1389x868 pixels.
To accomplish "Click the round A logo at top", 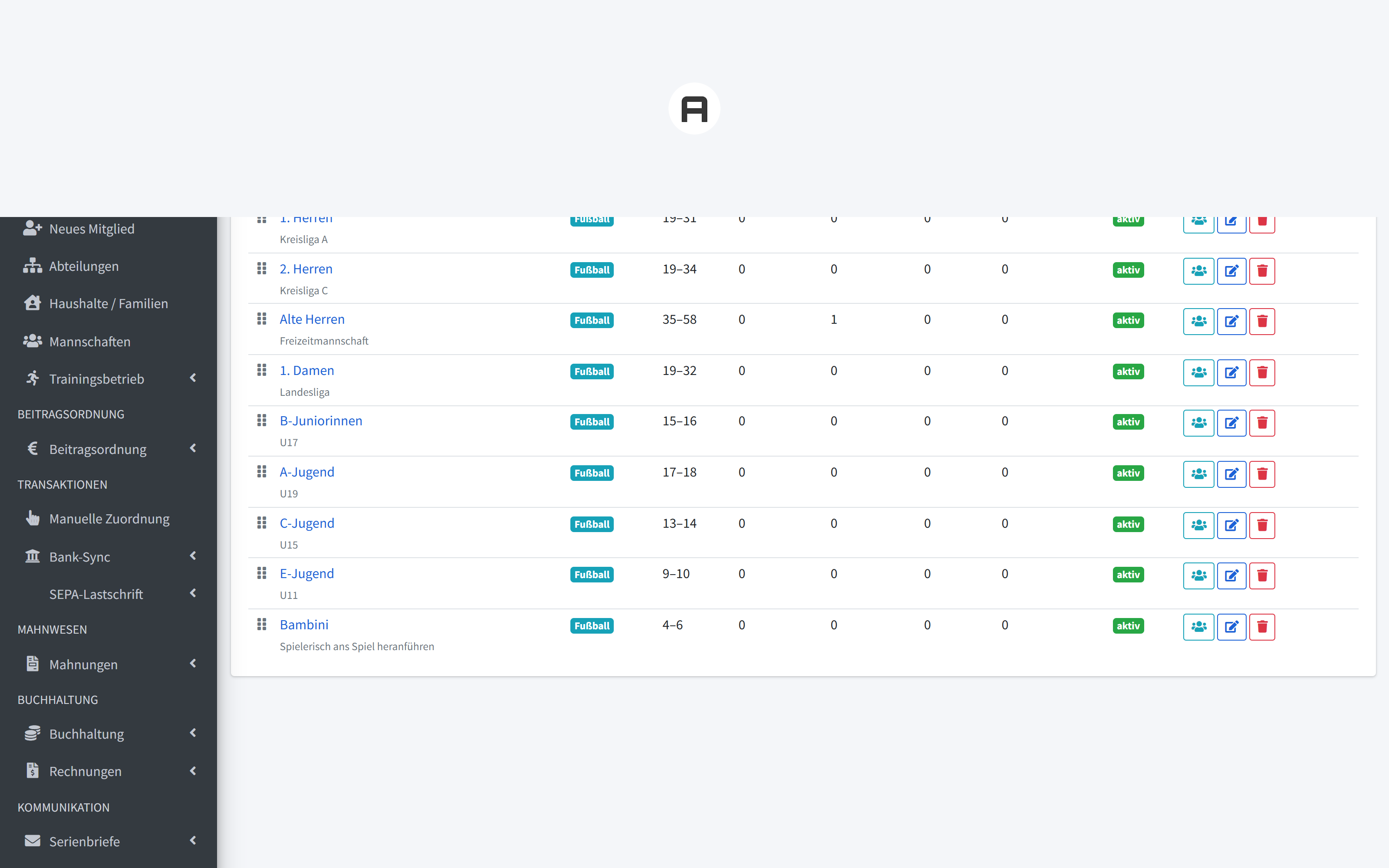I will [694, 108].
